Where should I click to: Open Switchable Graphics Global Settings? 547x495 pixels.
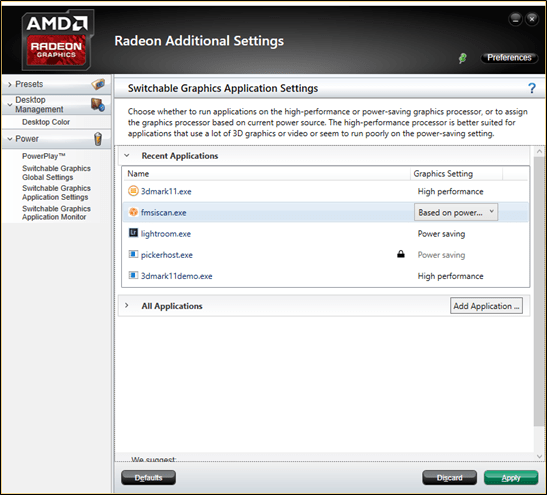56,173
